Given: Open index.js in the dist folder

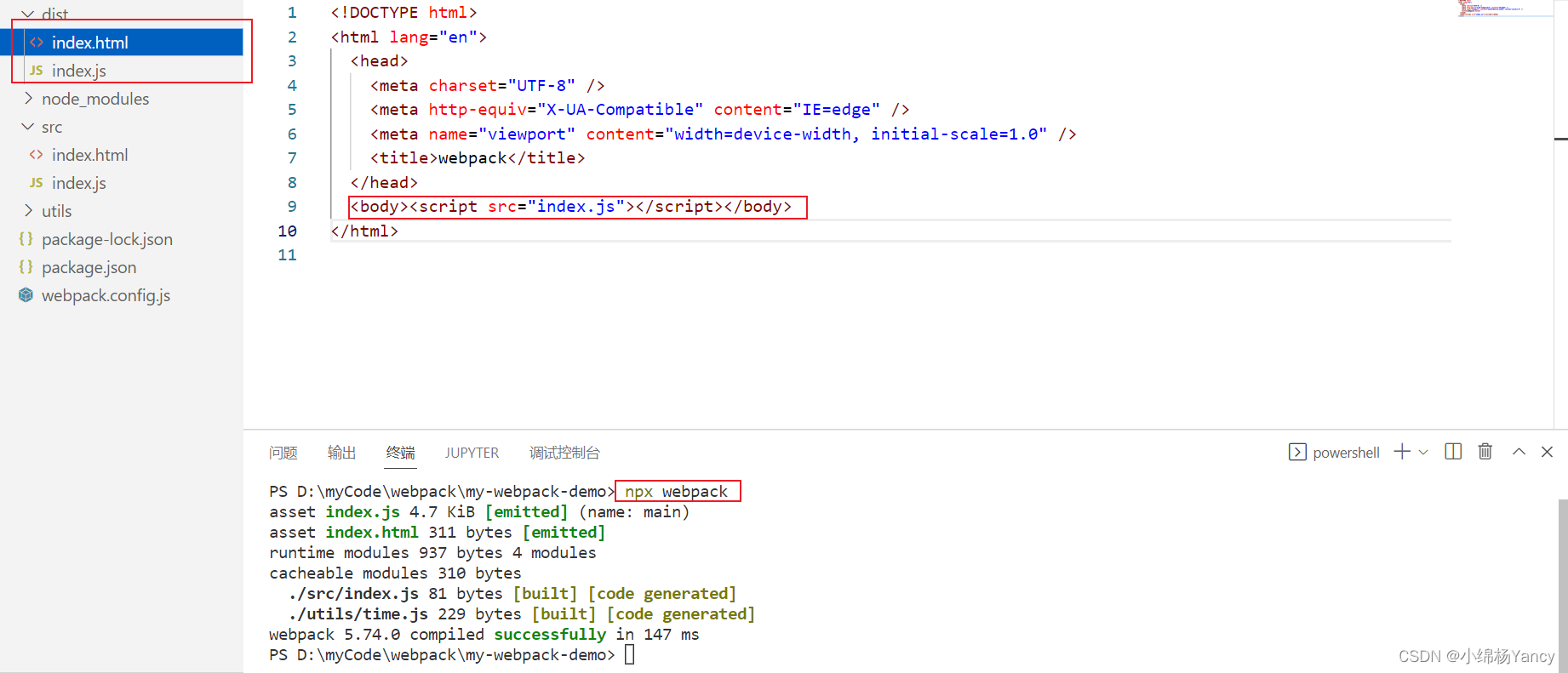Looking at the screenshot, I should pos(122,71).
